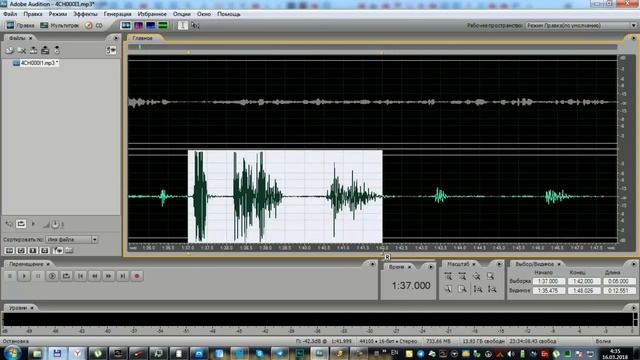This screenshot has width=640, height=360.
Task: Select the Hybrid tool next to cursor tool
Action: click(x=195, y=25)
